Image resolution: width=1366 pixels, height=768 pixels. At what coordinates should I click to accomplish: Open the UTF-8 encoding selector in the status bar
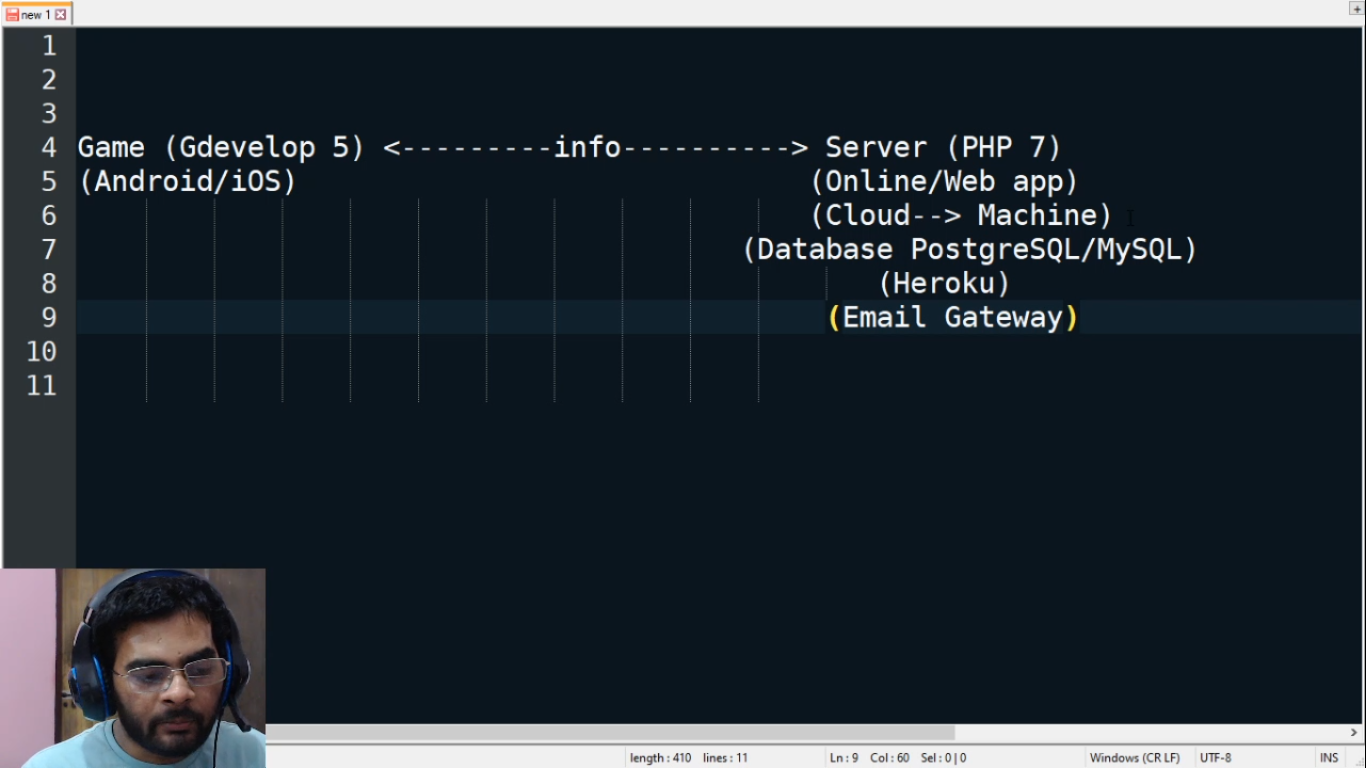click(1215, 758)
